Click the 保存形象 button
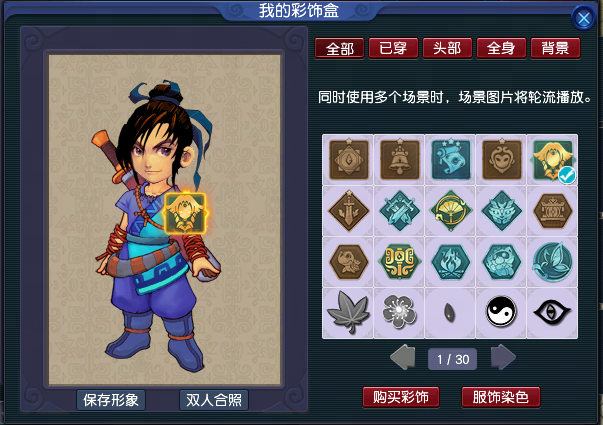603x425 pixels. (111, 400)
